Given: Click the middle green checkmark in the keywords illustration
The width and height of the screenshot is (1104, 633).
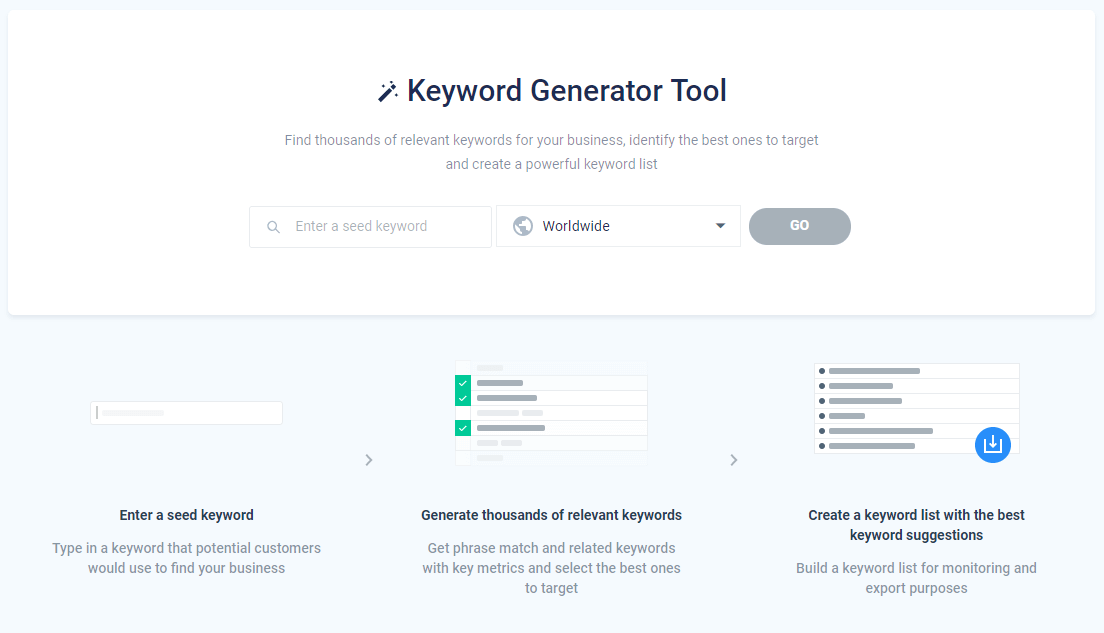Looking at the screenshot, I should 462,399.
